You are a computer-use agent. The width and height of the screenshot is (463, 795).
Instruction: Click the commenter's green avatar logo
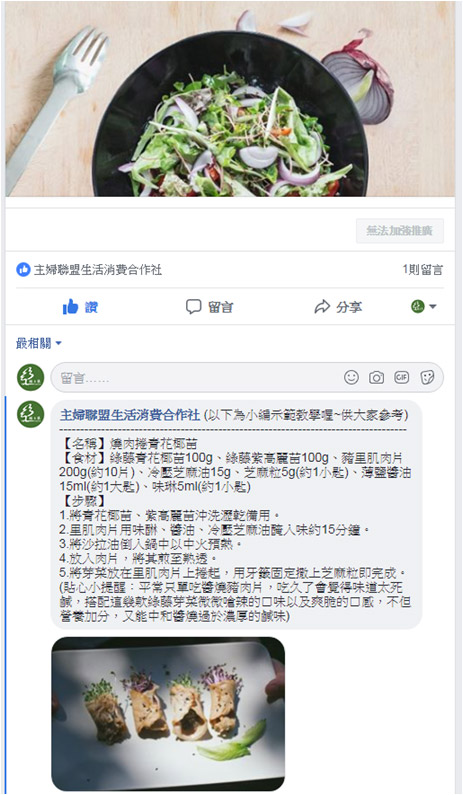[x=30, y=414]
